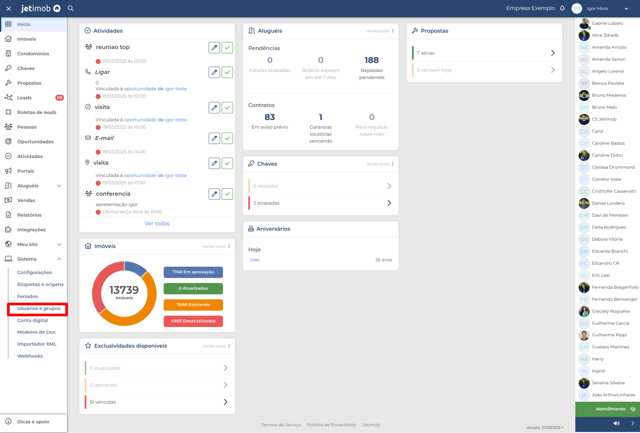Open Chaves sidebar item
The height and width of the screenshot is (433, 640).
click(33, 69)
